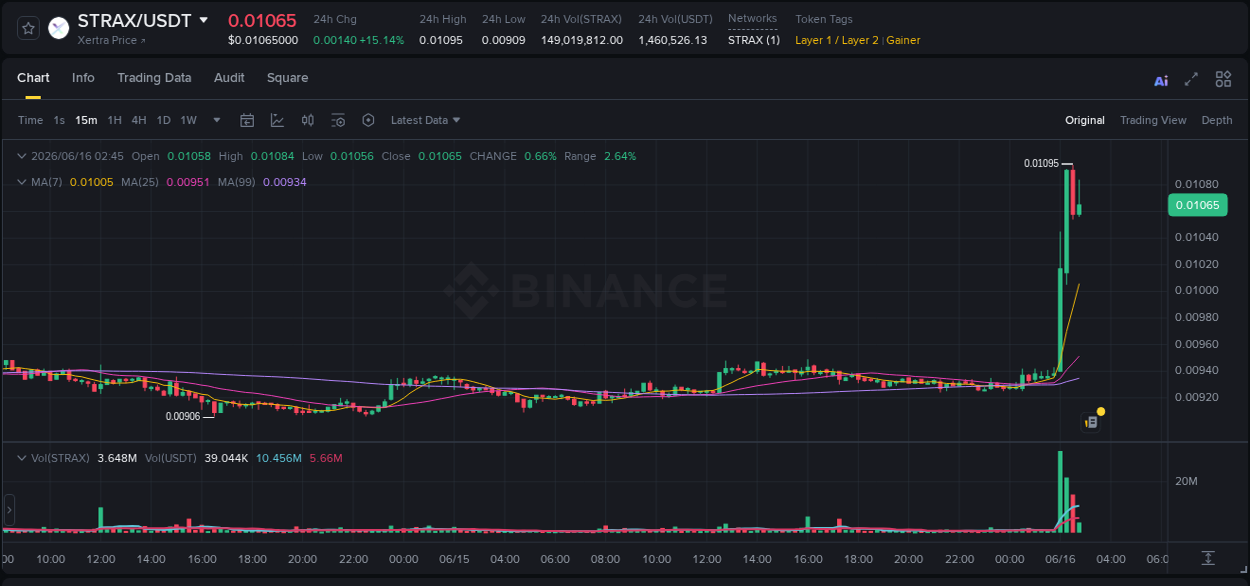Click the 24h High value 0.01095
This screenshot has width=1250, height=586.
[441, 40]
